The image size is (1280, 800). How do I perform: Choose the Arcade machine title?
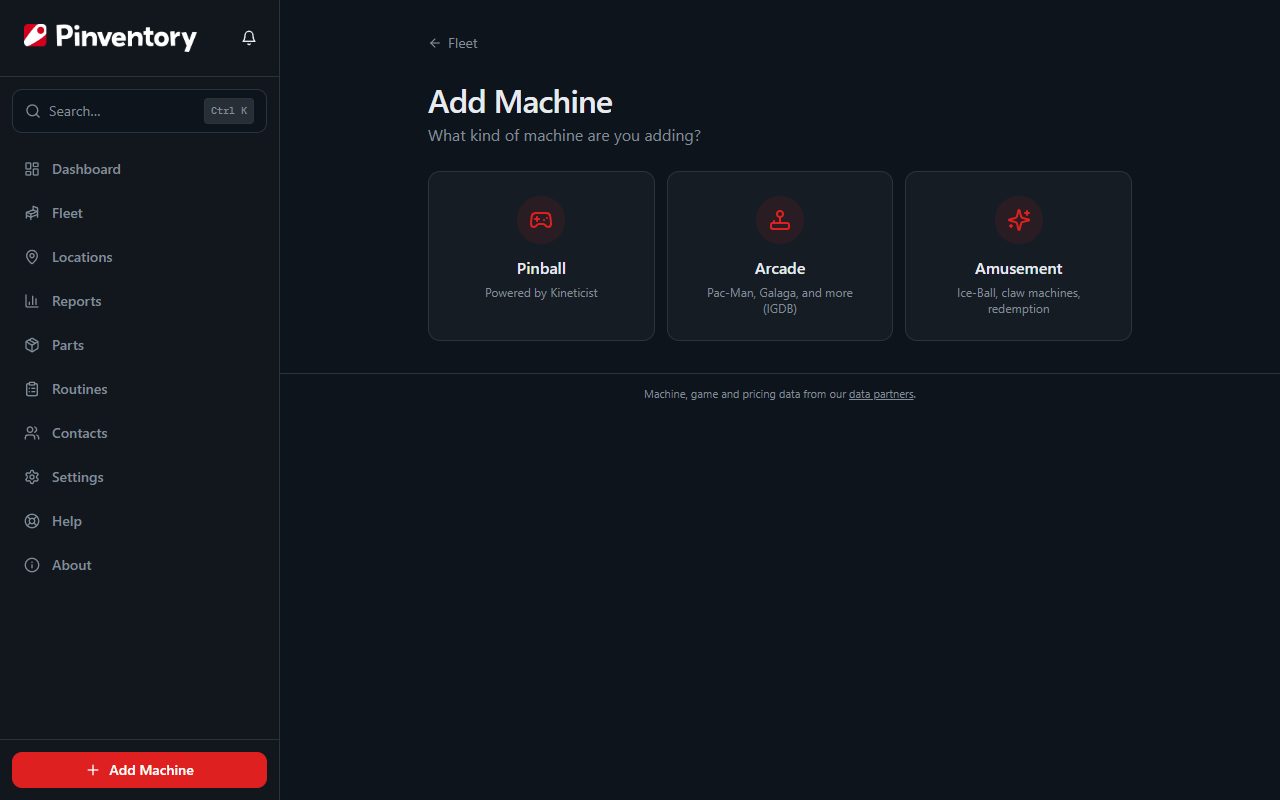click(780, 268)
